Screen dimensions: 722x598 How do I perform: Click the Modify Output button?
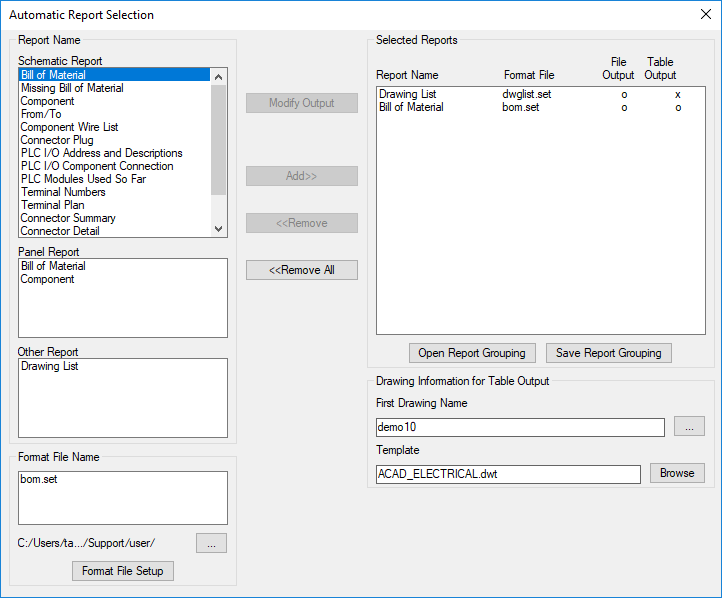302,103
